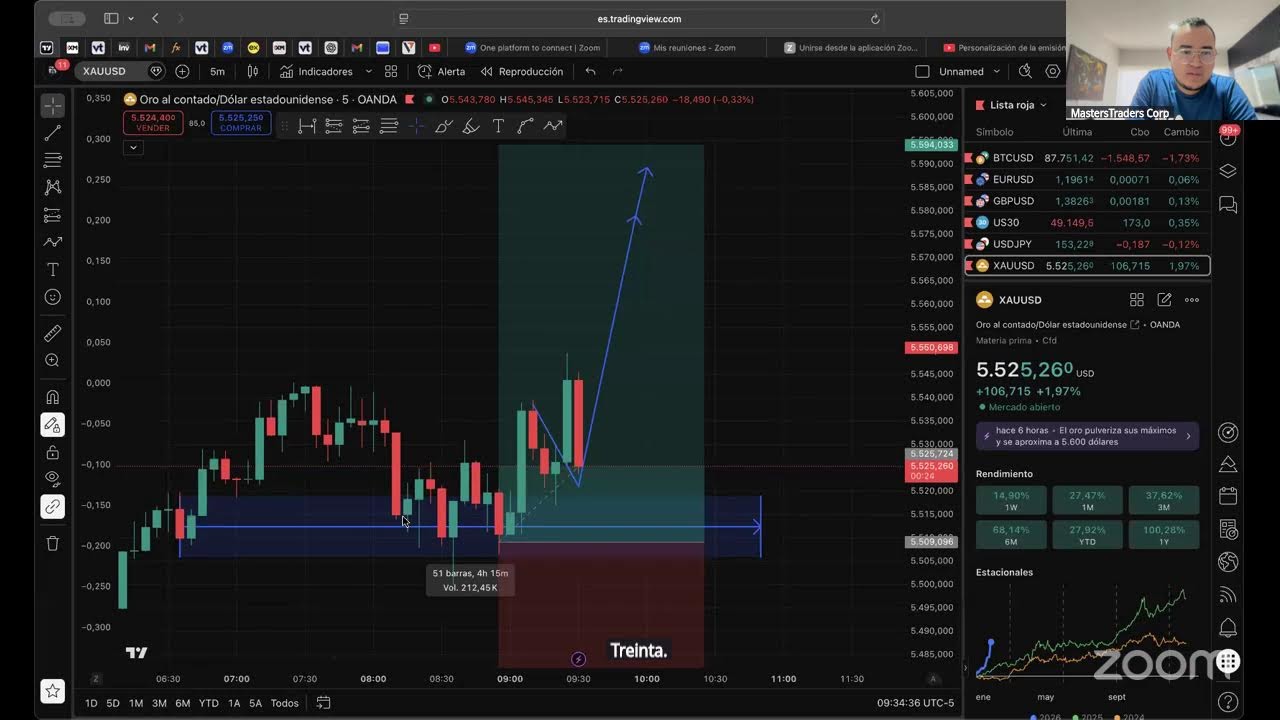Select the brush drawing tool in sidebar
Screen dimensions: 1280x720
click(53, 242)
